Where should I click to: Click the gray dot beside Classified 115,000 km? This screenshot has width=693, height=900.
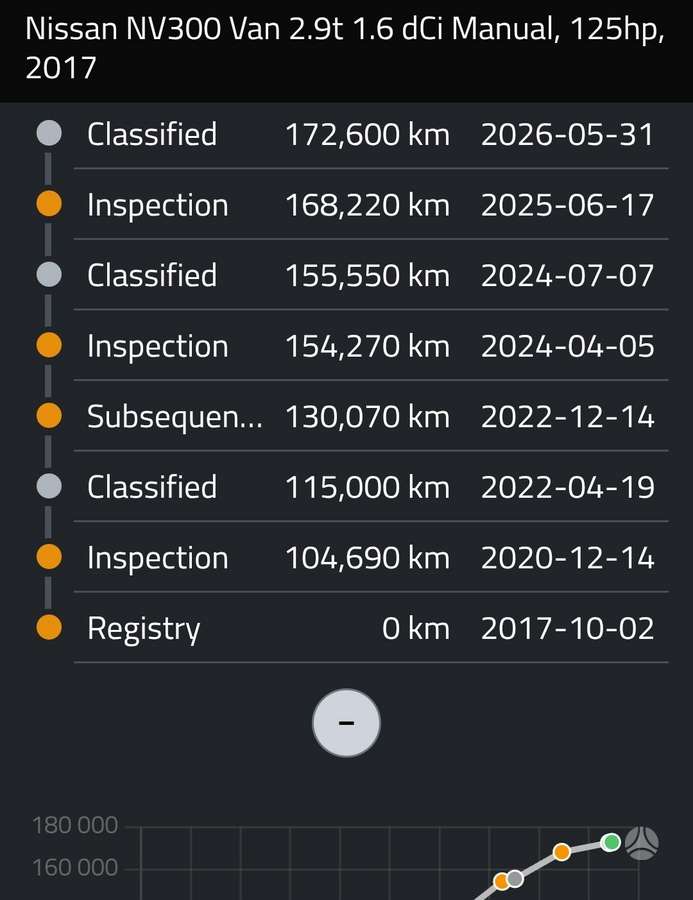[49, 486]
